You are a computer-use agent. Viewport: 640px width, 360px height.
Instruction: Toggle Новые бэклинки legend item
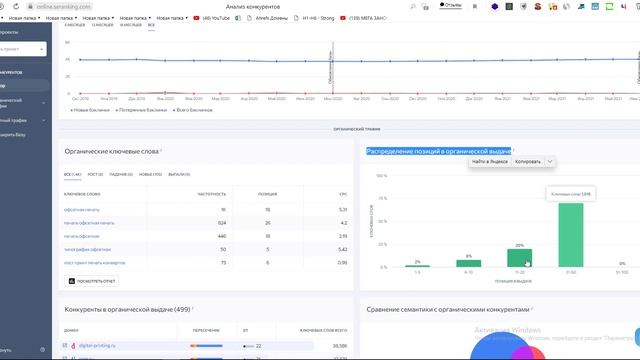[x=90, y=110]
